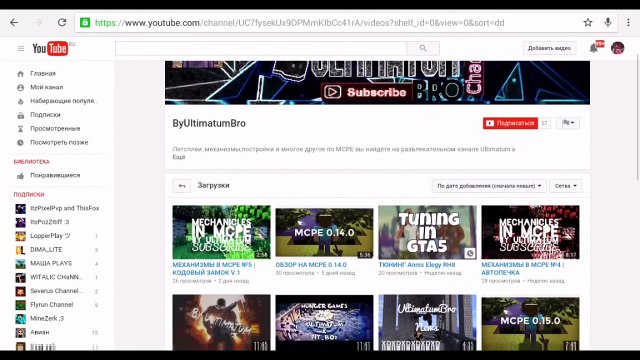Click the green padlock security icon
Viewport: 640px width, 360px height.
click(x=84, y=22)
